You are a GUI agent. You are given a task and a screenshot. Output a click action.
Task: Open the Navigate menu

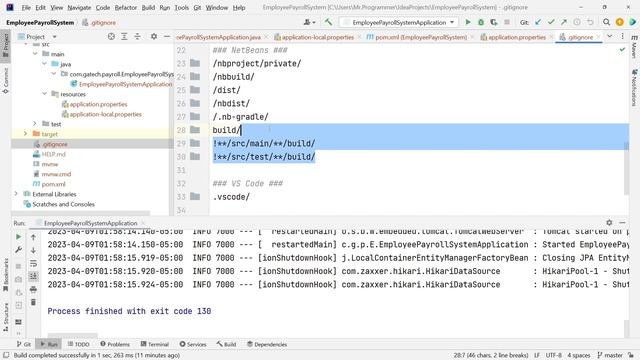pyautogui.click(x=79, y=7)
